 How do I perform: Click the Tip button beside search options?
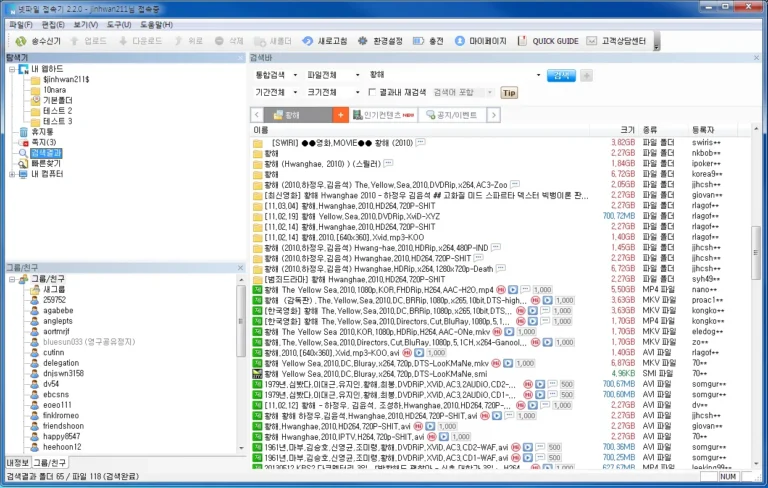click(x=509, y=92)
